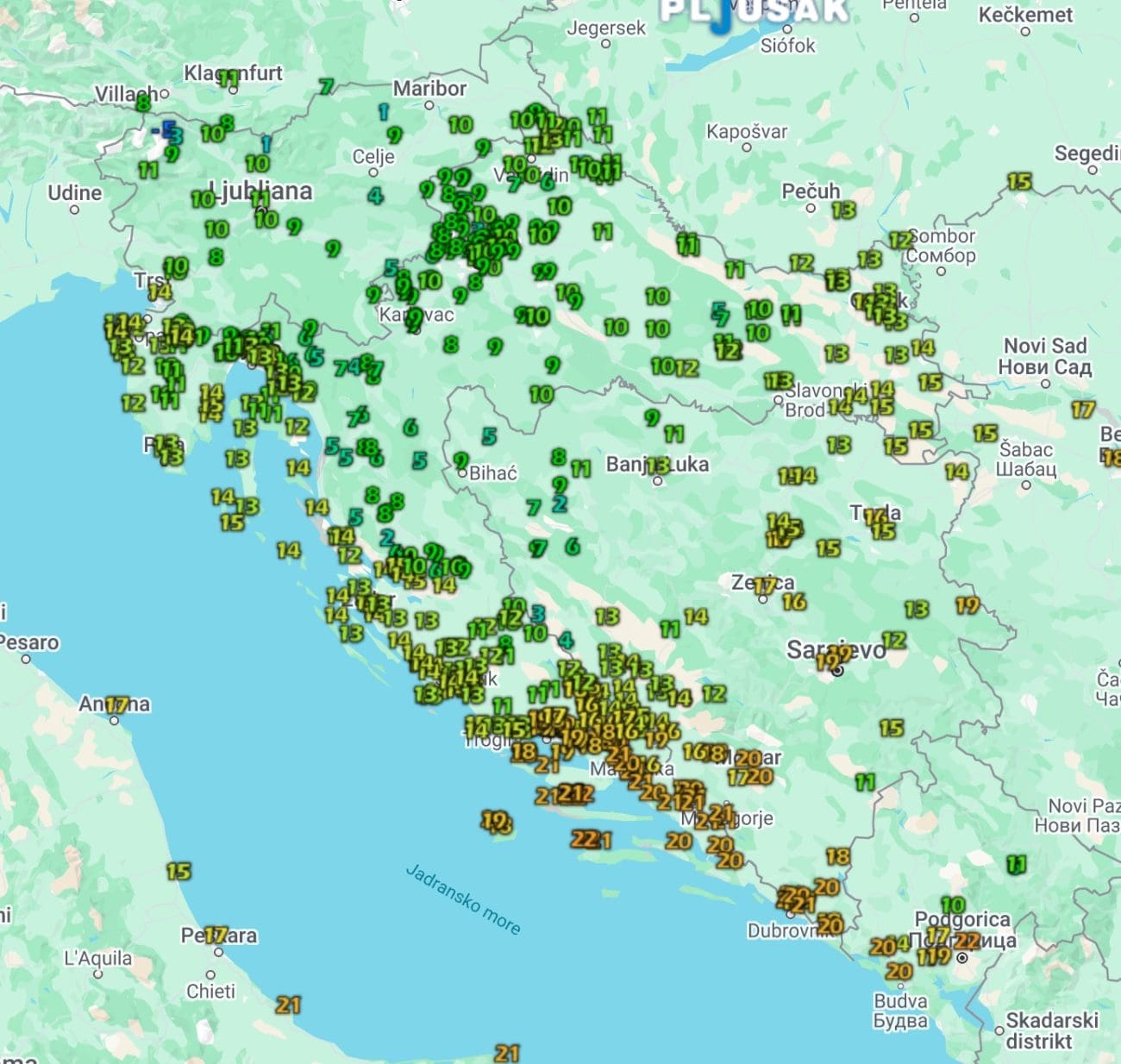Select the blue -5 marker near Villach

(x=163, y=130)
